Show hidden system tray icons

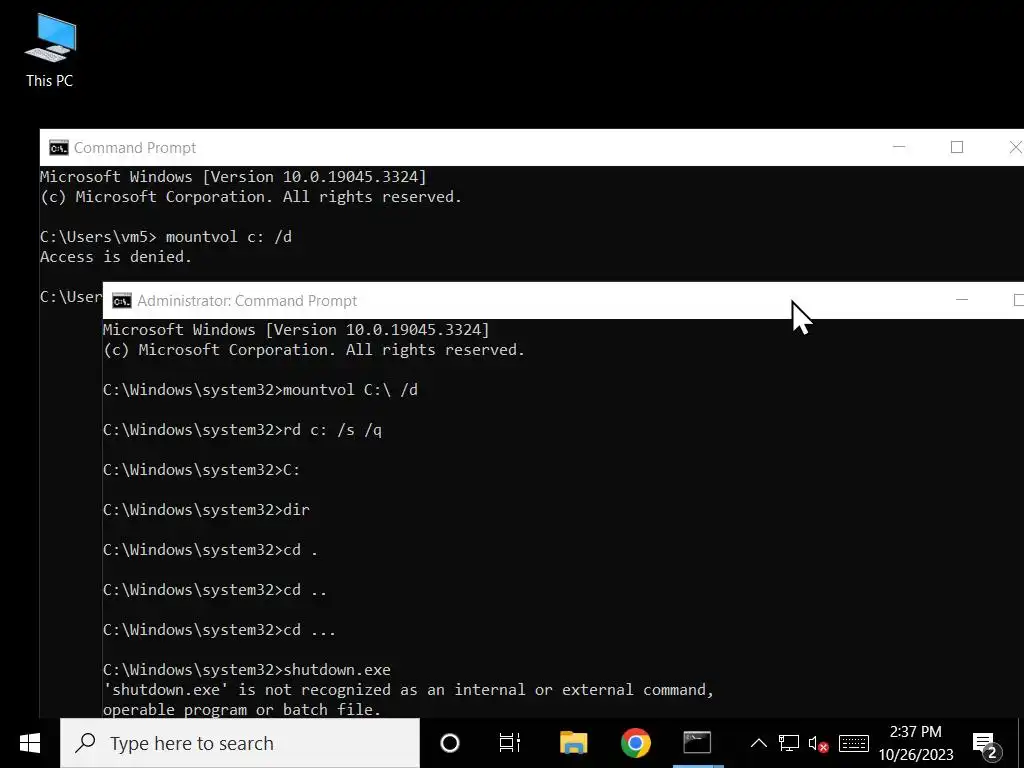(758, 743)
